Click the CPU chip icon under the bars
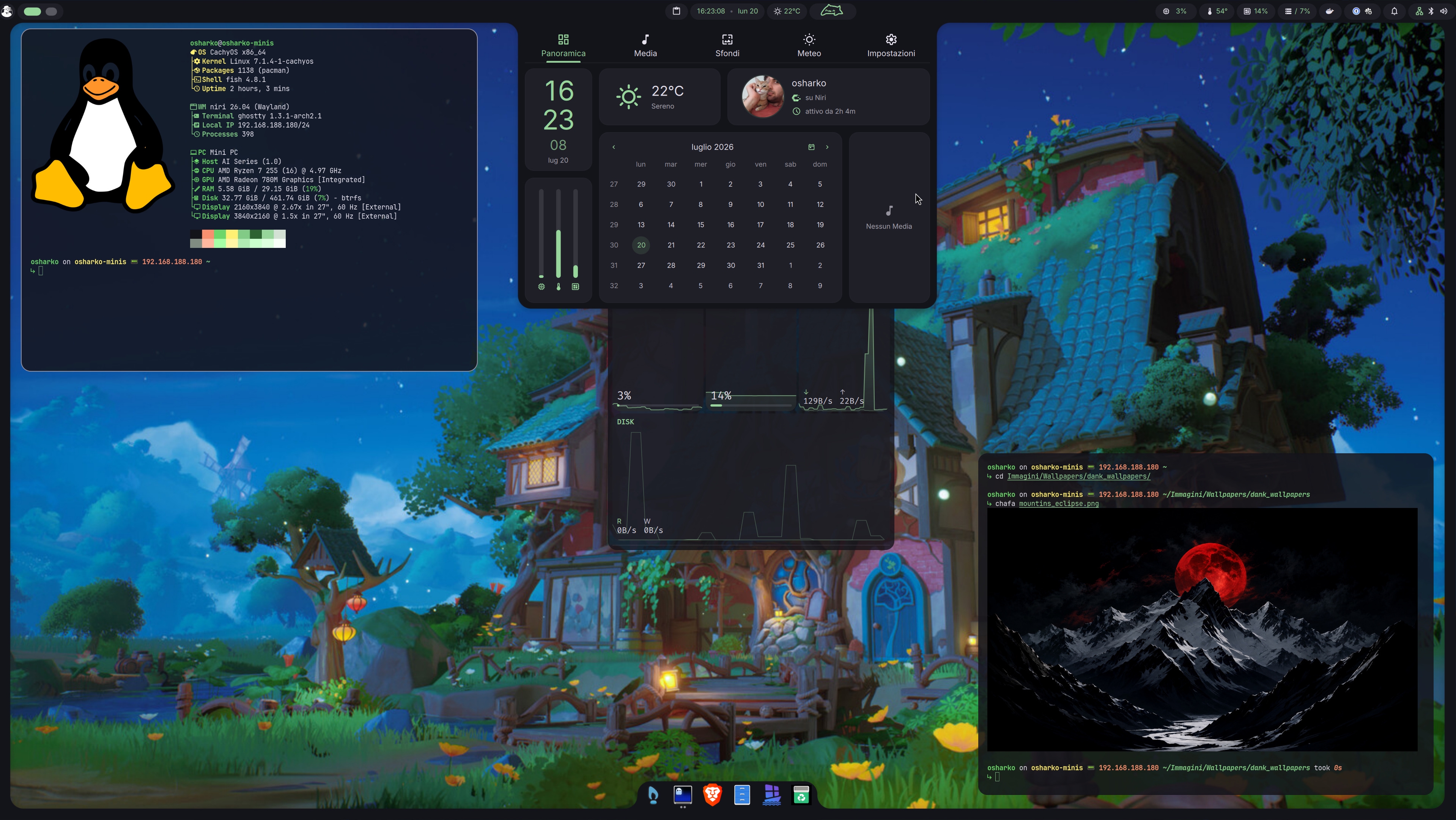Viewport: 1456px width, 820px height. coord(541,287)
